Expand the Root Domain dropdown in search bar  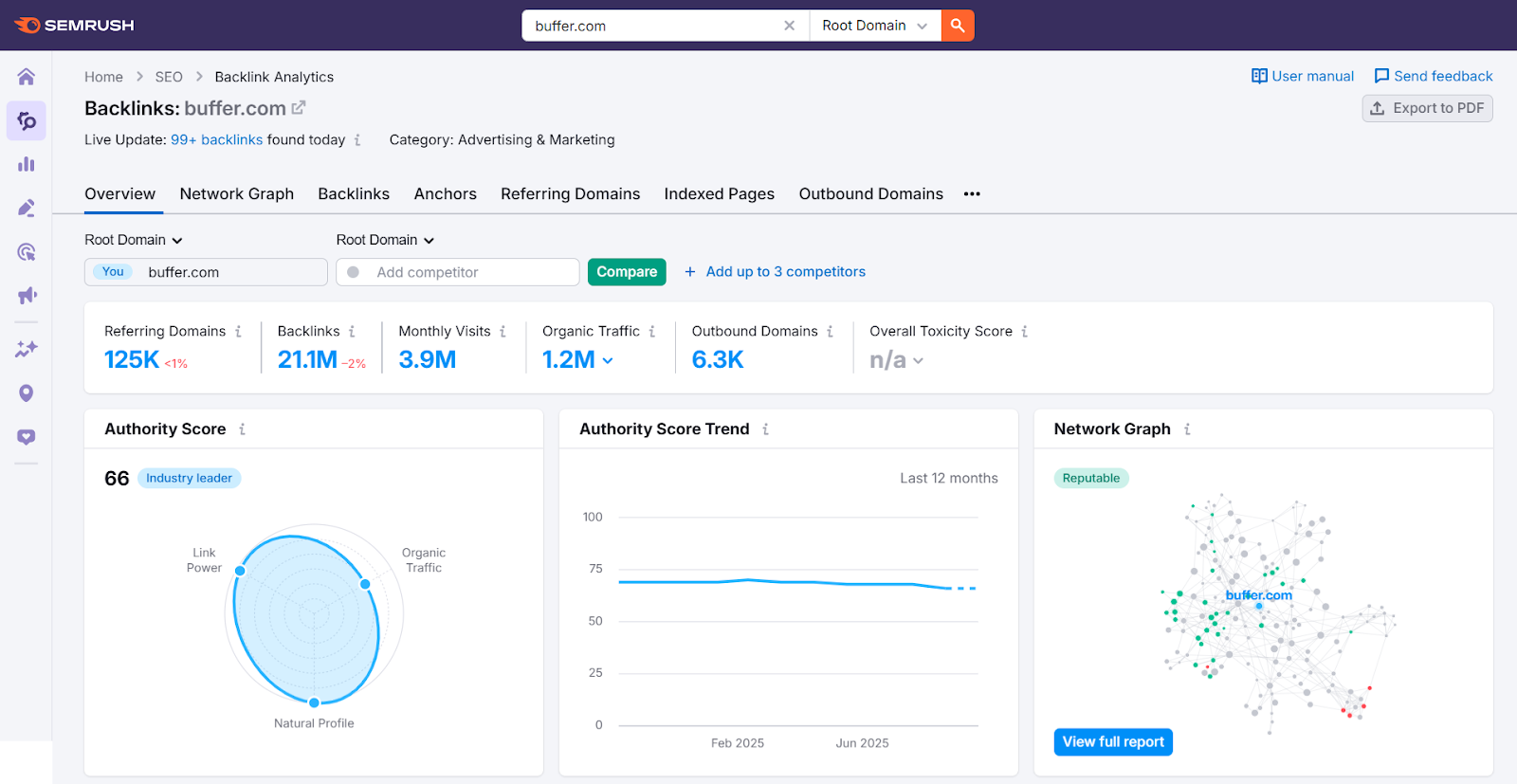pyautogui.click(x=874, y=26)
